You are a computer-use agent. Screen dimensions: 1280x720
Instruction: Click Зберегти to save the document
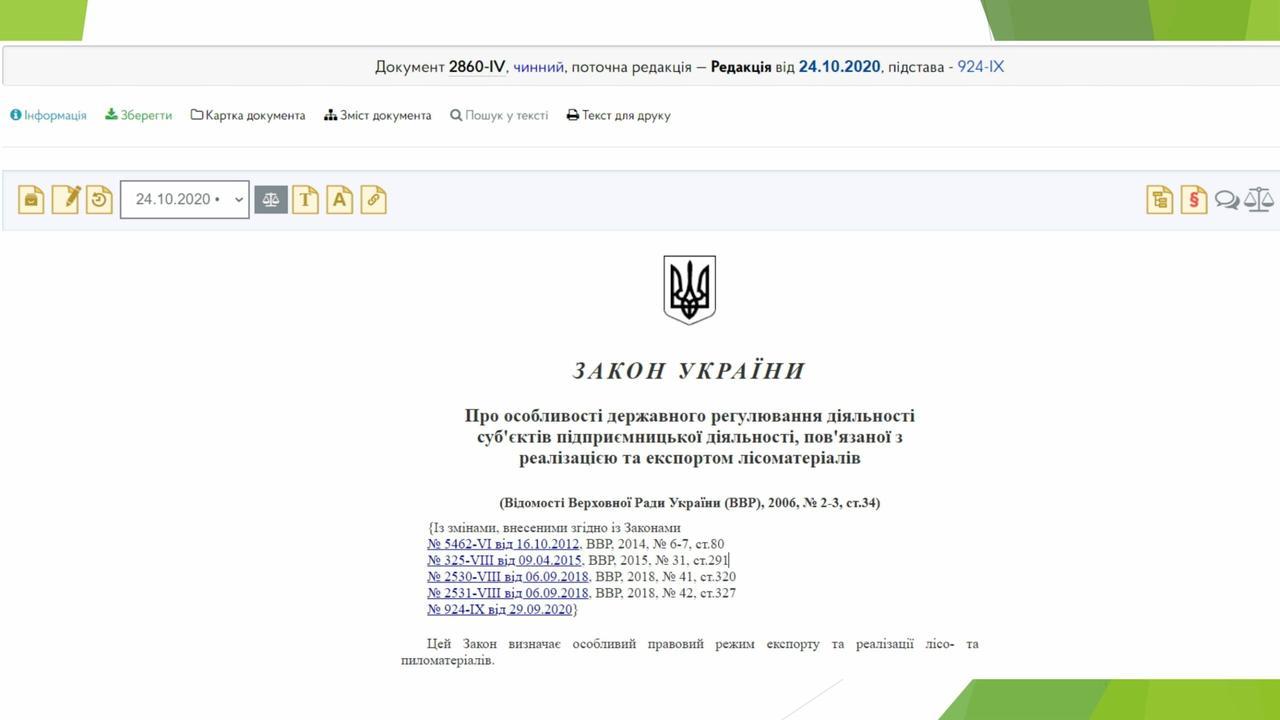point(139,116)
